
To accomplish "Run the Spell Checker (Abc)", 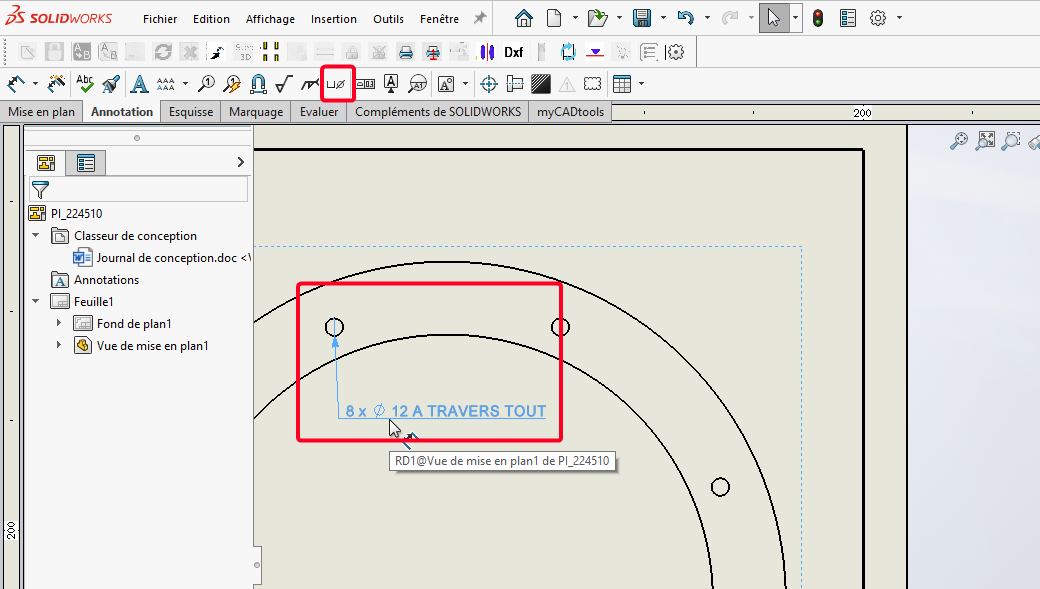I will tap(84, 84).
